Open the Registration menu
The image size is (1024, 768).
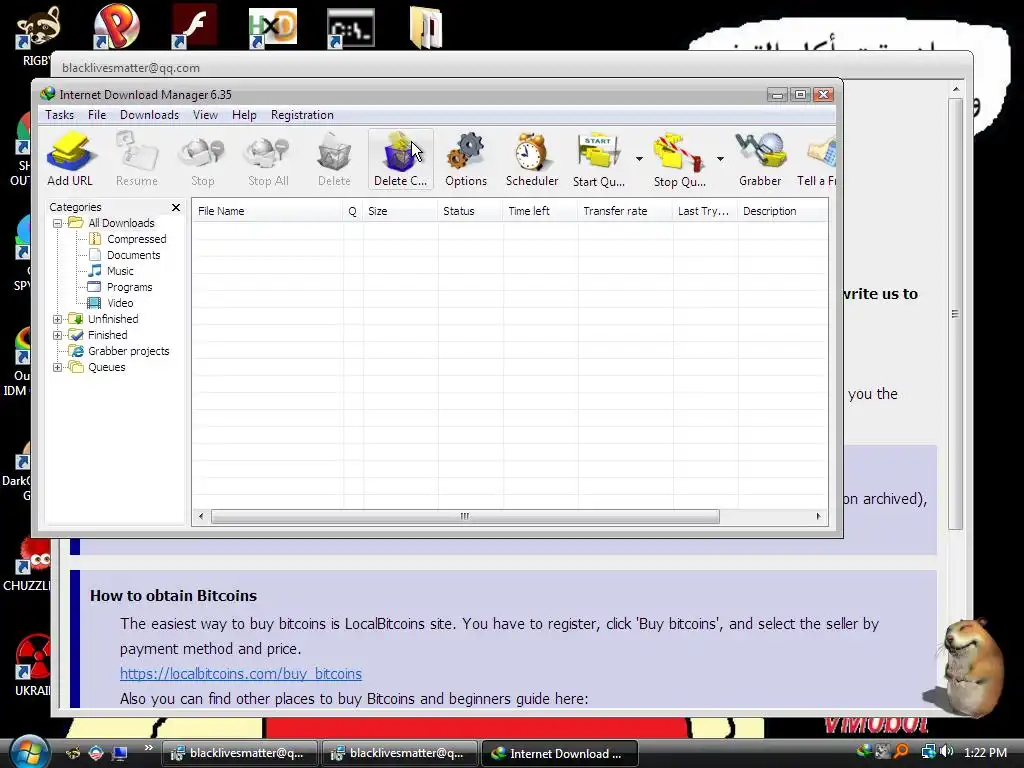pos(302,115)
